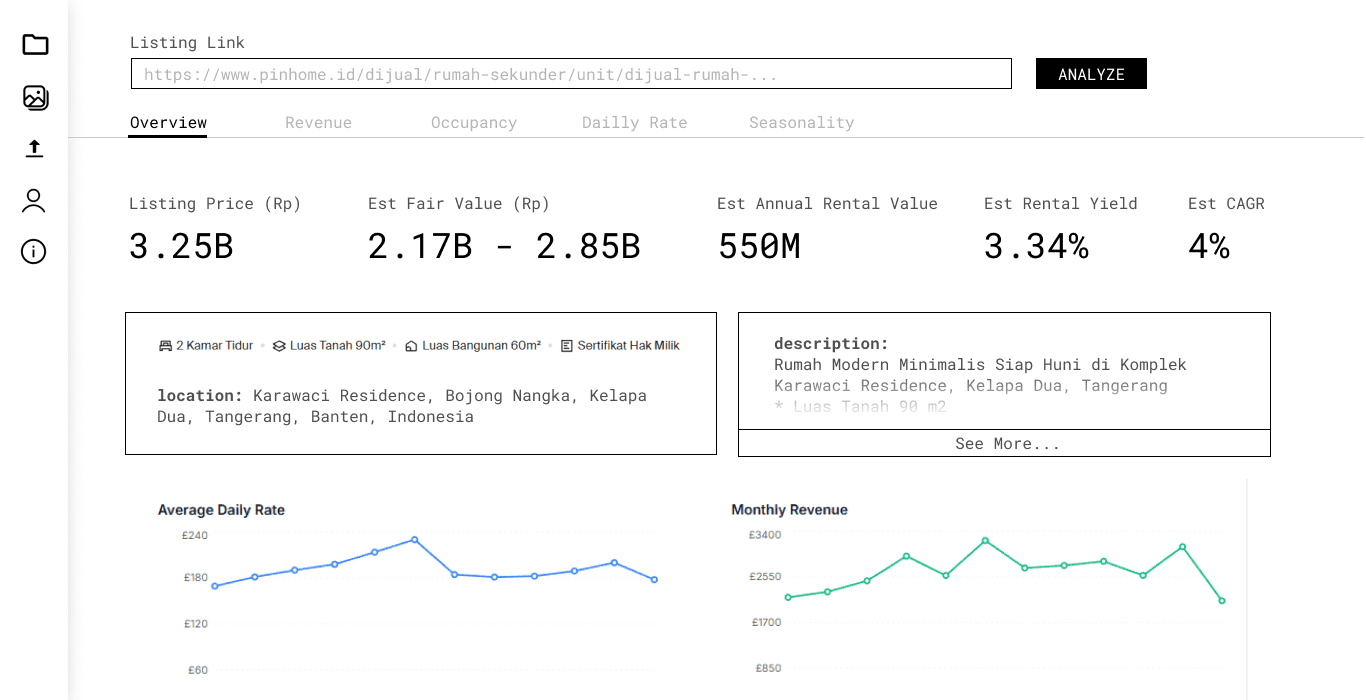The height and width of the screenshot is (700, 1366).
Task: Switch to the Dailly Rate tab
Action: pyautogui.click(x=634, y=122)
